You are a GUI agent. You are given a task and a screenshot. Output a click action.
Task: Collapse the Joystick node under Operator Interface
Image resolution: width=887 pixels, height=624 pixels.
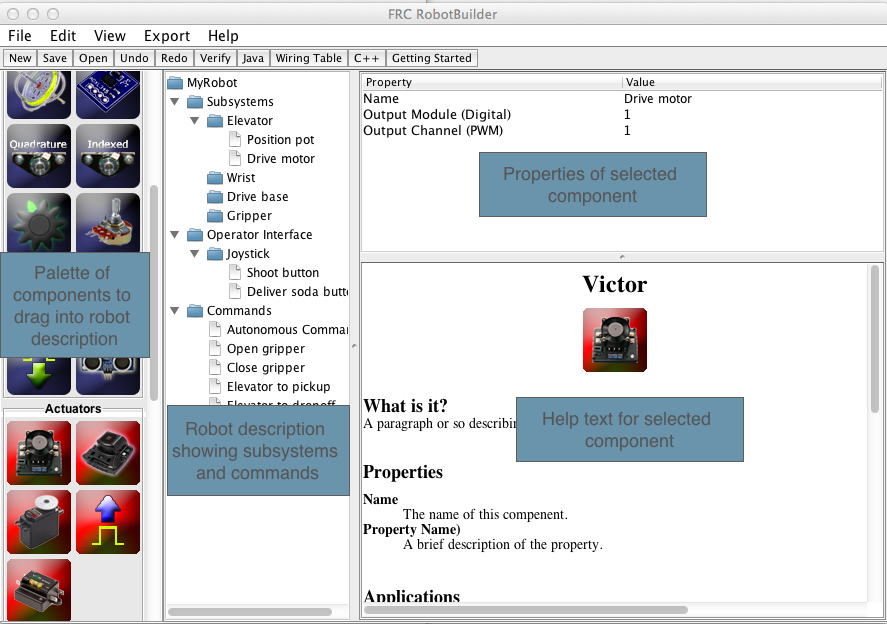coord(194,253)
